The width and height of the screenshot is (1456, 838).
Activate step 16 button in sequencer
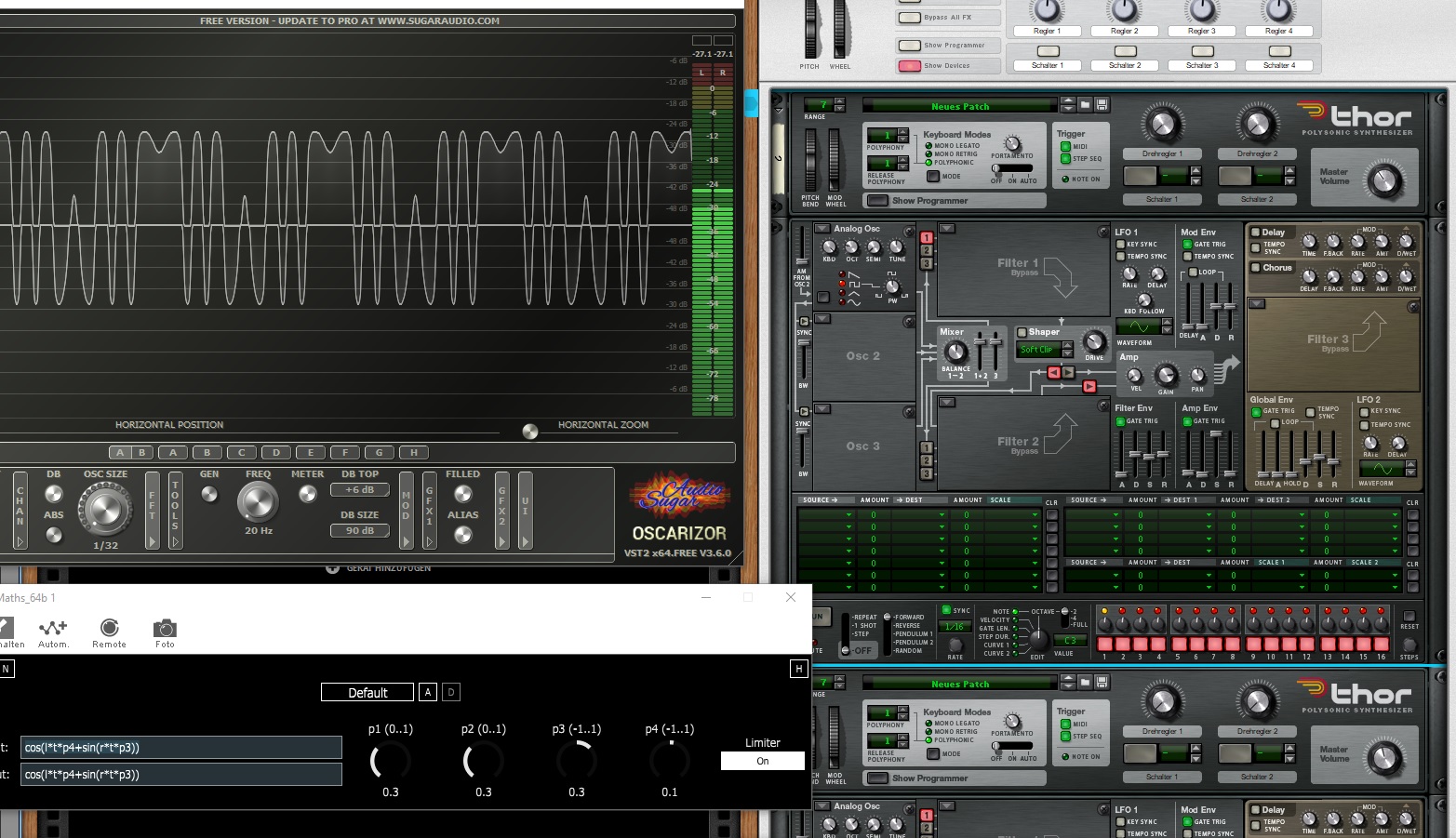(x=1382, y=644)
